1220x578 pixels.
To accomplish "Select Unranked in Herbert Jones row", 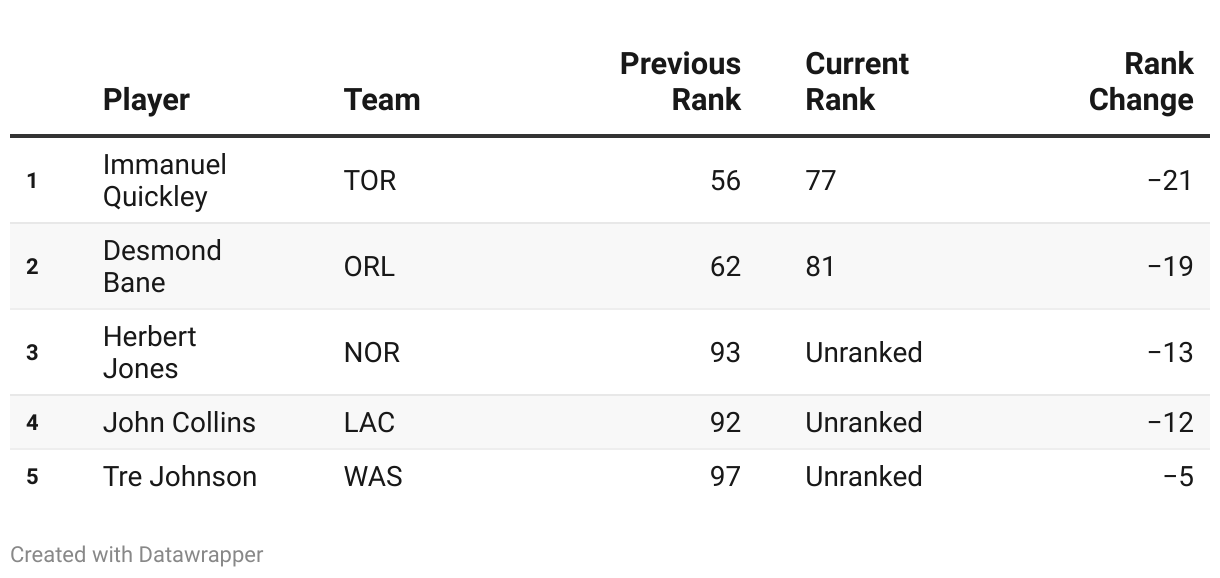I will 864,352.
